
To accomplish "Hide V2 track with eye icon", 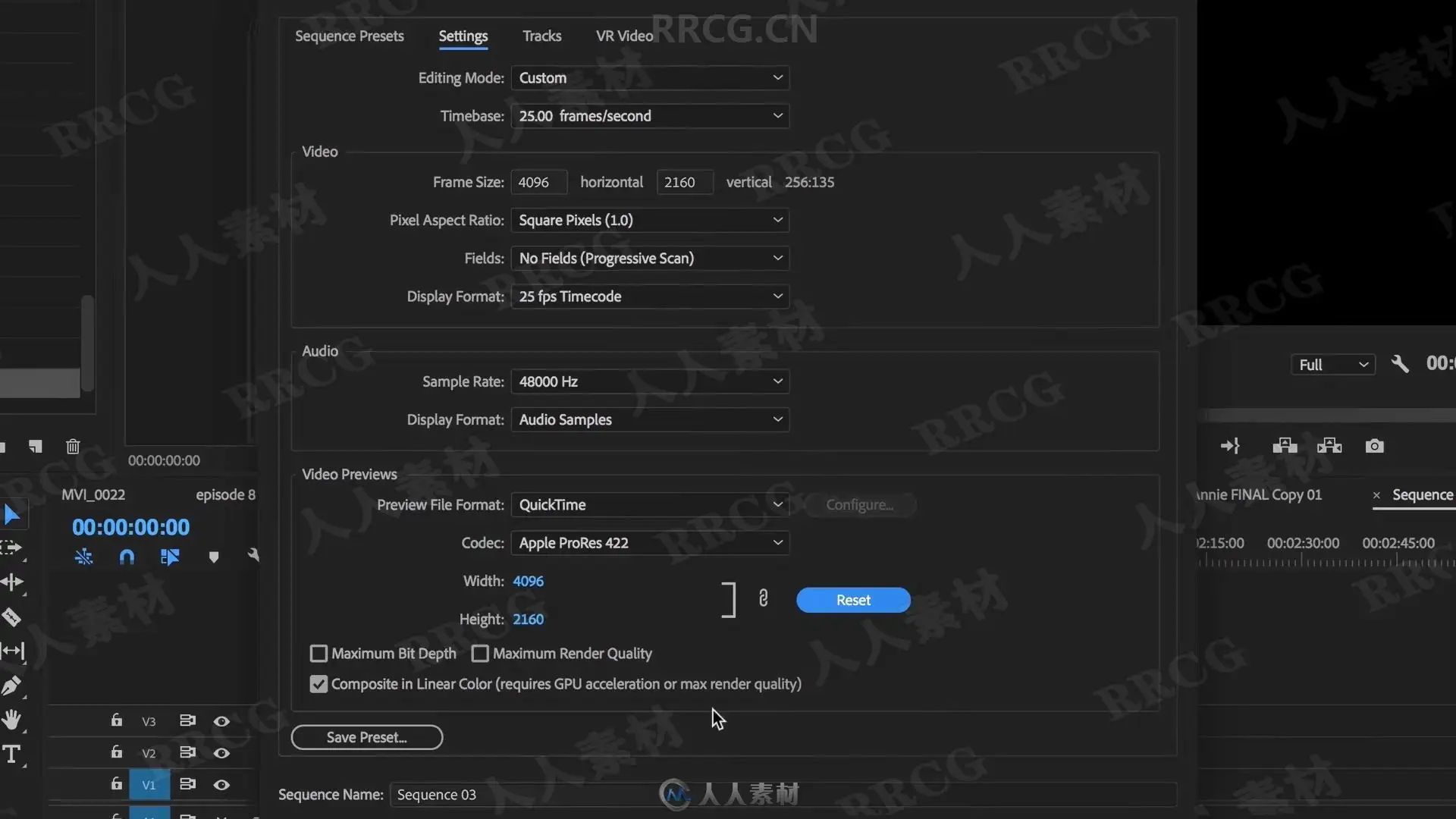I will (221, 753).
